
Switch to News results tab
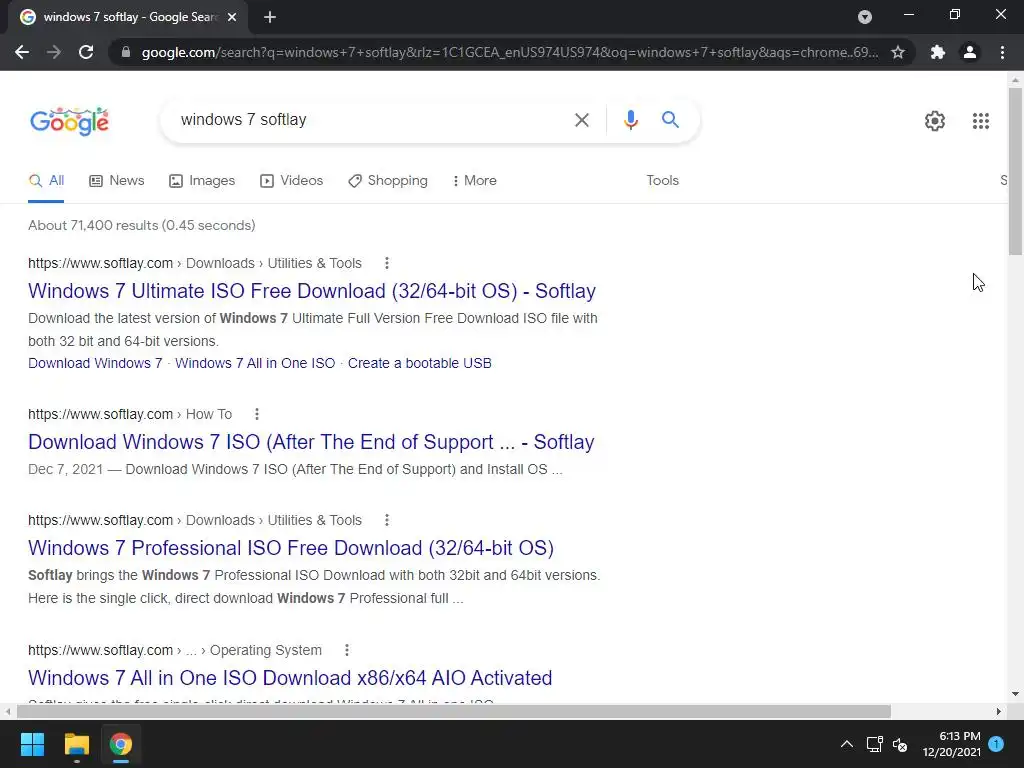click(116, 181)
